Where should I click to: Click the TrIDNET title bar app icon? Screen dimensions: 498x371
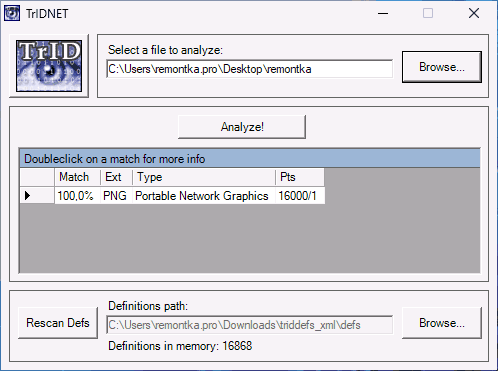(x=12, y=13)
